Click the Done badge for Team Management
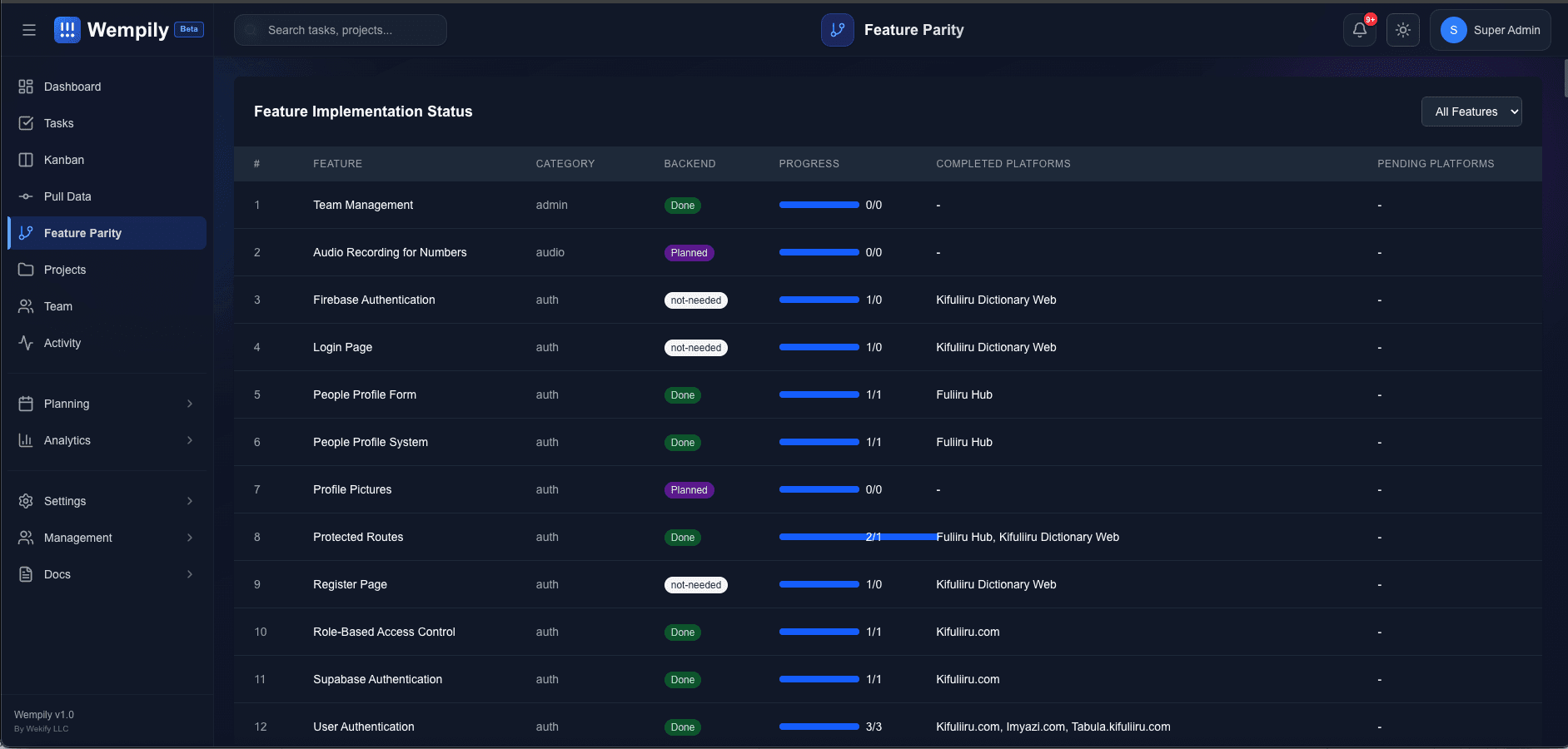The width and height of the screenshot is (1568, 749). pos(682,206)
